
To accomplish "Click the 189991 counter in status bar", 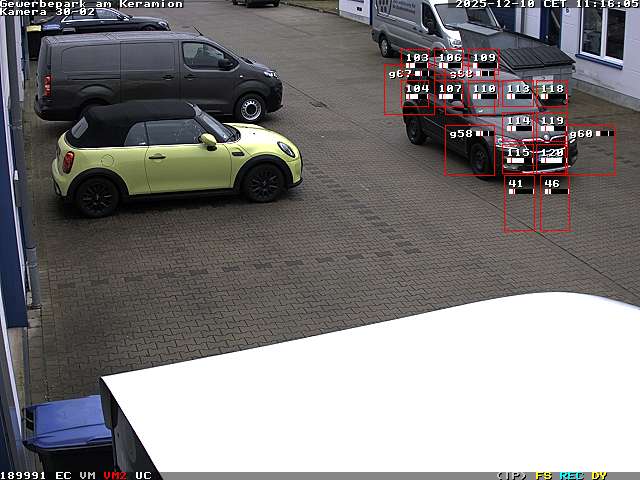I will [23, 475].
